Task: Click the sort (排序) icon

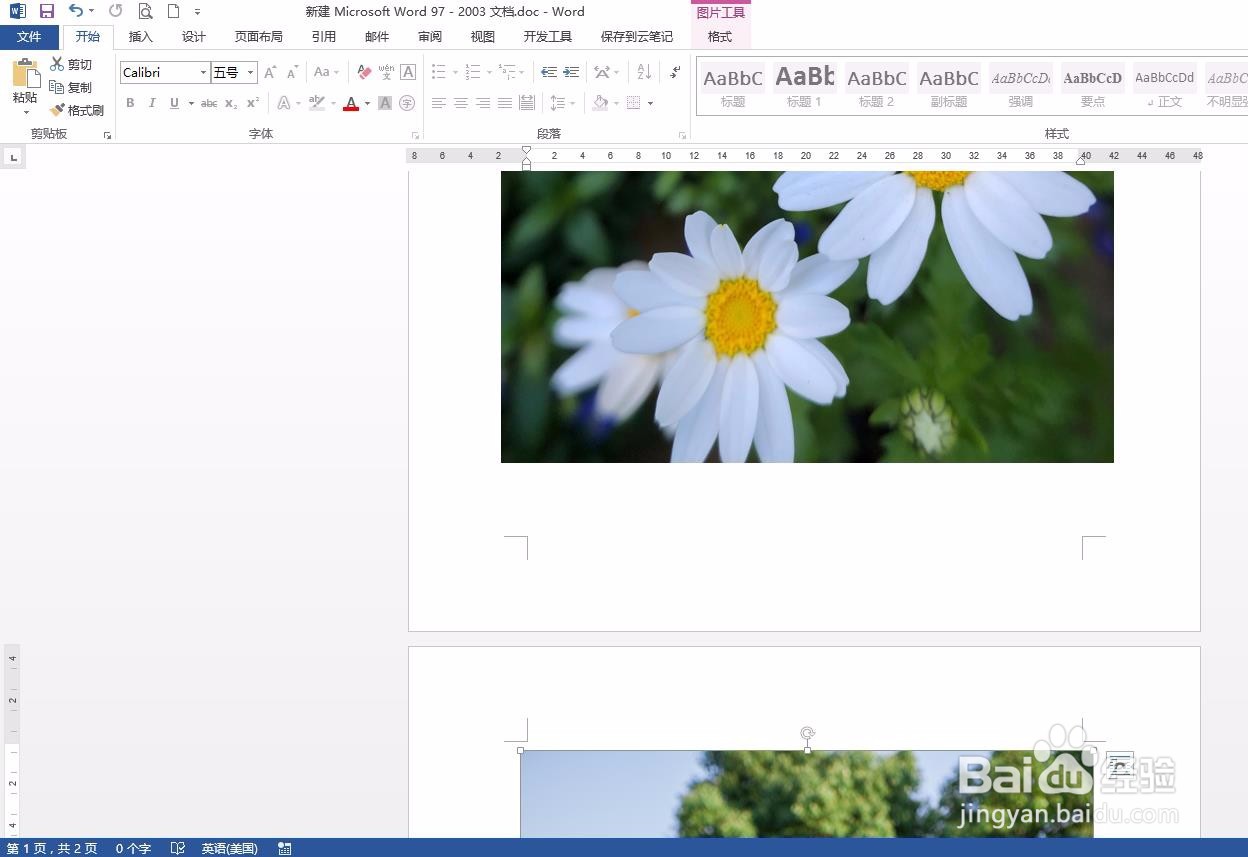Action: click(644, 72)
